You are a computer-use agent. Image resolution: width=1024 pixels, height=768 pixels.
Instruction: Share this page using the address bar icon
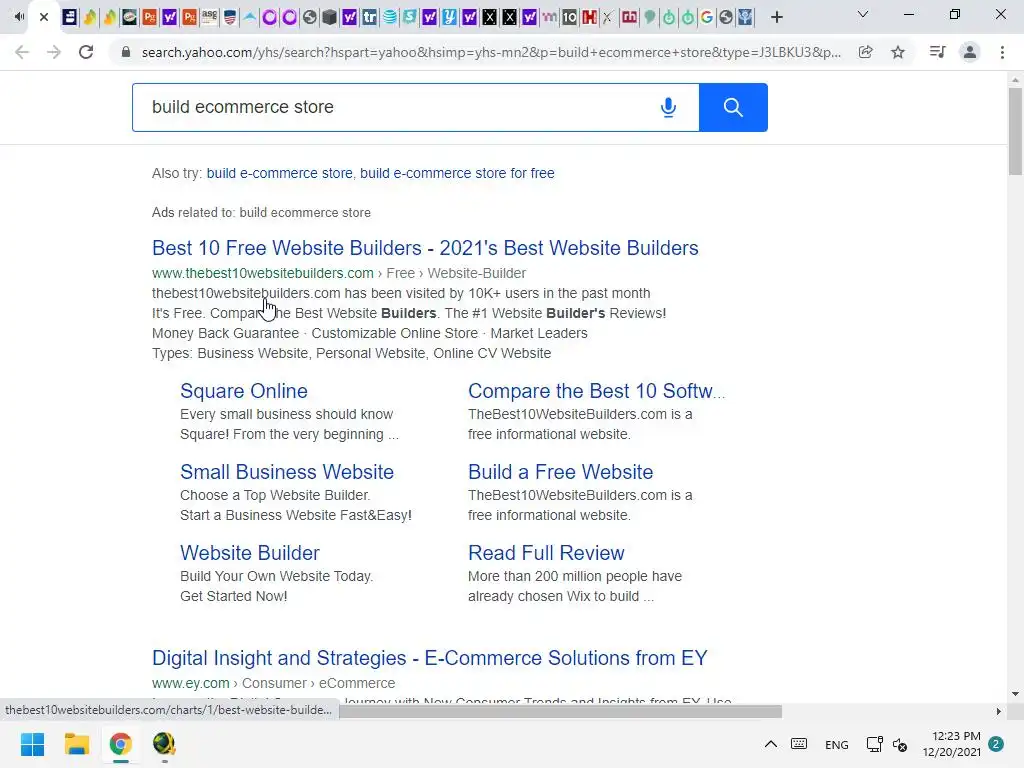tap(866, 52)
